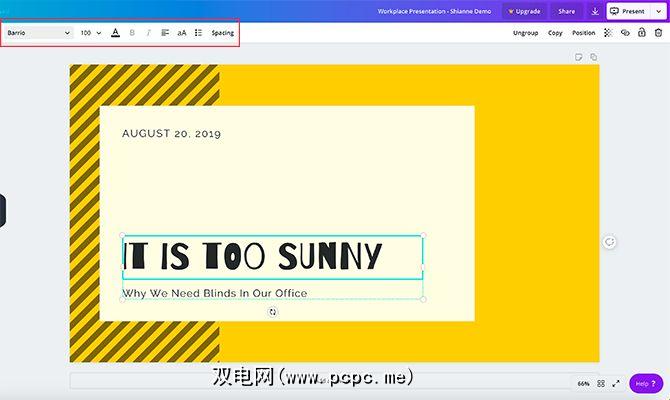Click the lock icon
This screenshot has width=670, height=400.
tap(641, 33)
